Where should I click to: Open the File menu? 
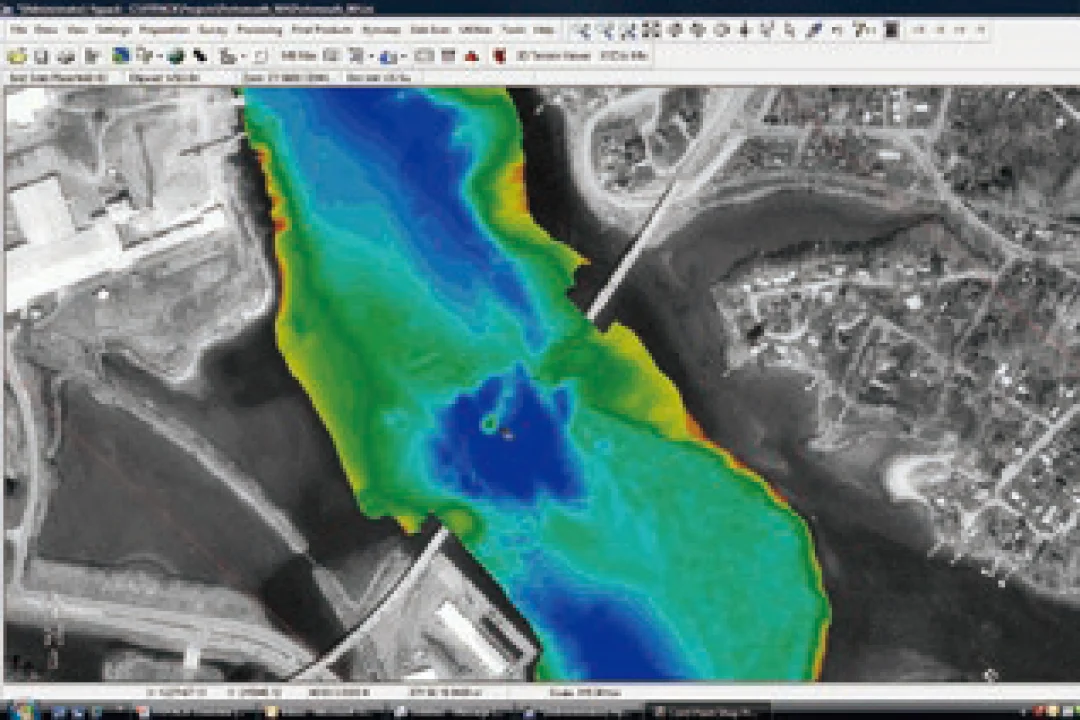(x=18, y=30)
